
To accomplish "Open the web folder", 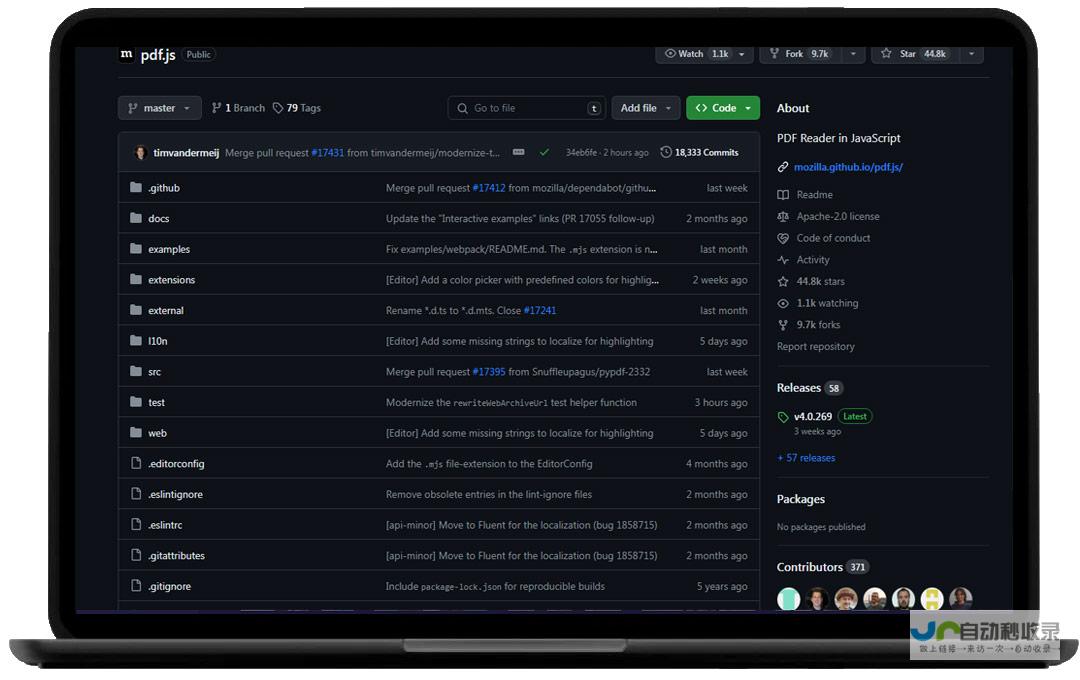I will tap(157, 433).
